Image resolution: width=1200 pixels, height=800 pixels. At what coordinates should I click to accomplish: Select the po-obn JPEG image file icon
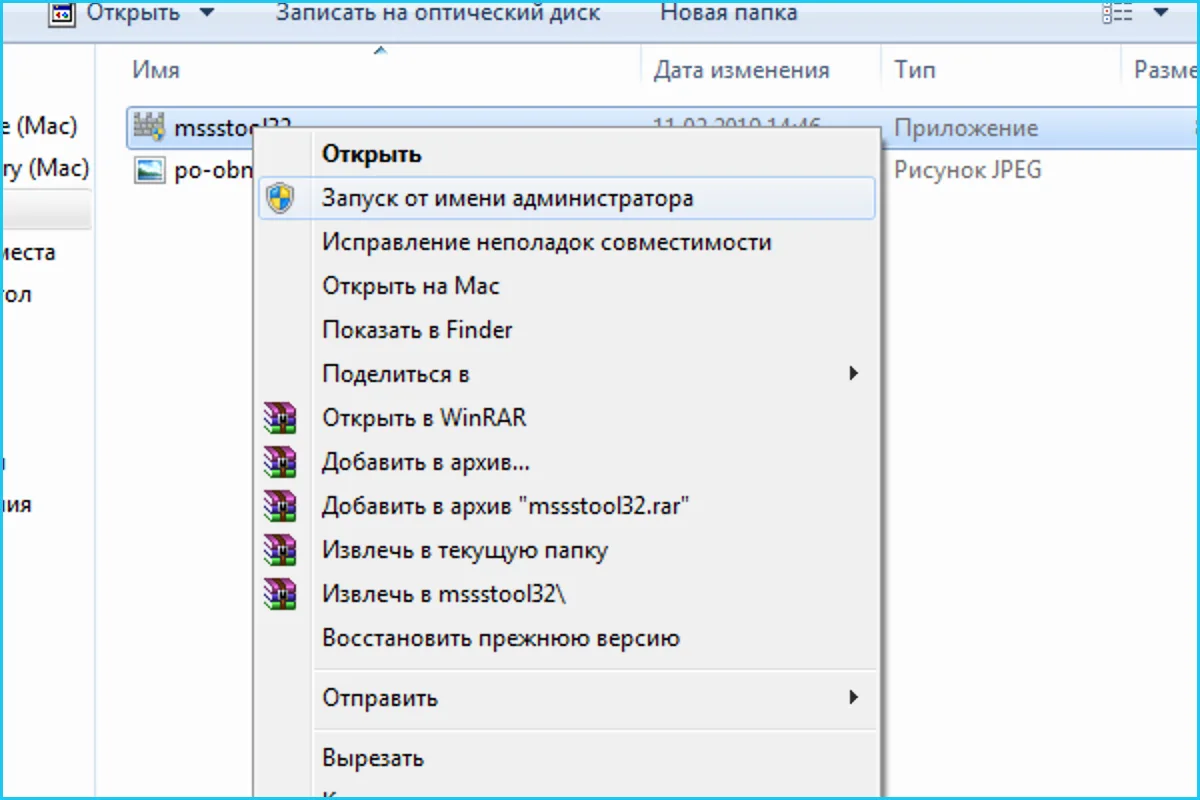click(x=149, y=170)
